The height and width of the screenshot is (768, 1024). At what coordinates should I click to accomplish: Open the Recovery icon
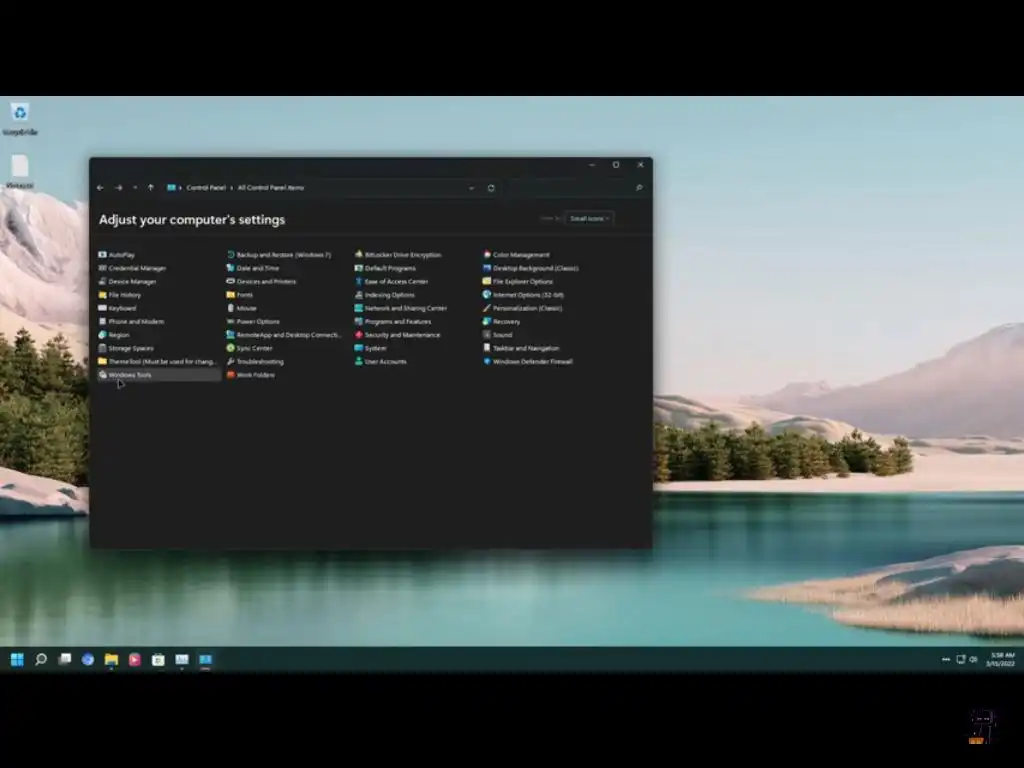(487, 321)
